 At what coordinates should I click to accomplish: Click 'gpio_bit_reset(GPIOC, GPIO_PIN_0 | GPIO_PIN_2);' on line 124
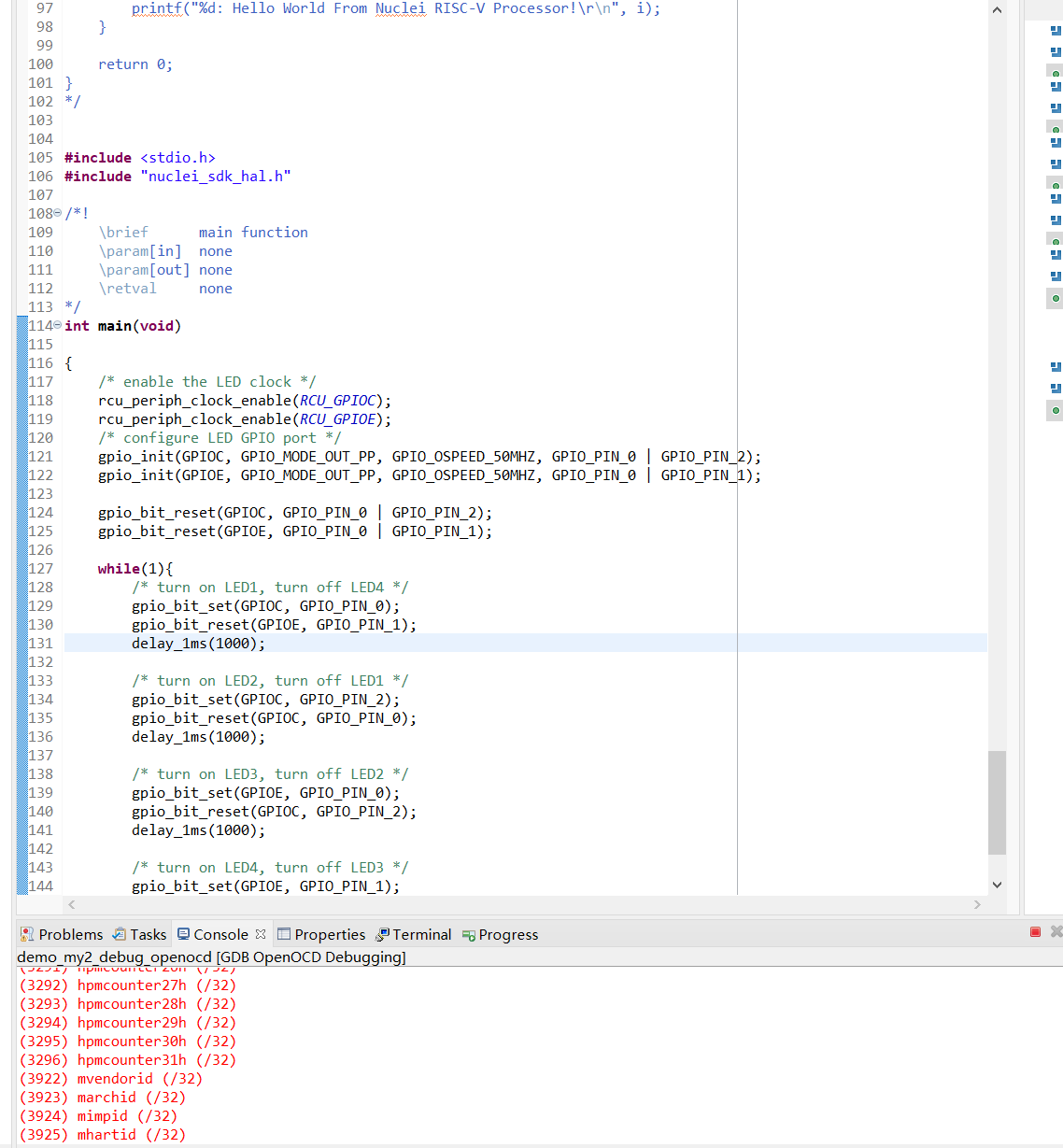pos(295,512)
